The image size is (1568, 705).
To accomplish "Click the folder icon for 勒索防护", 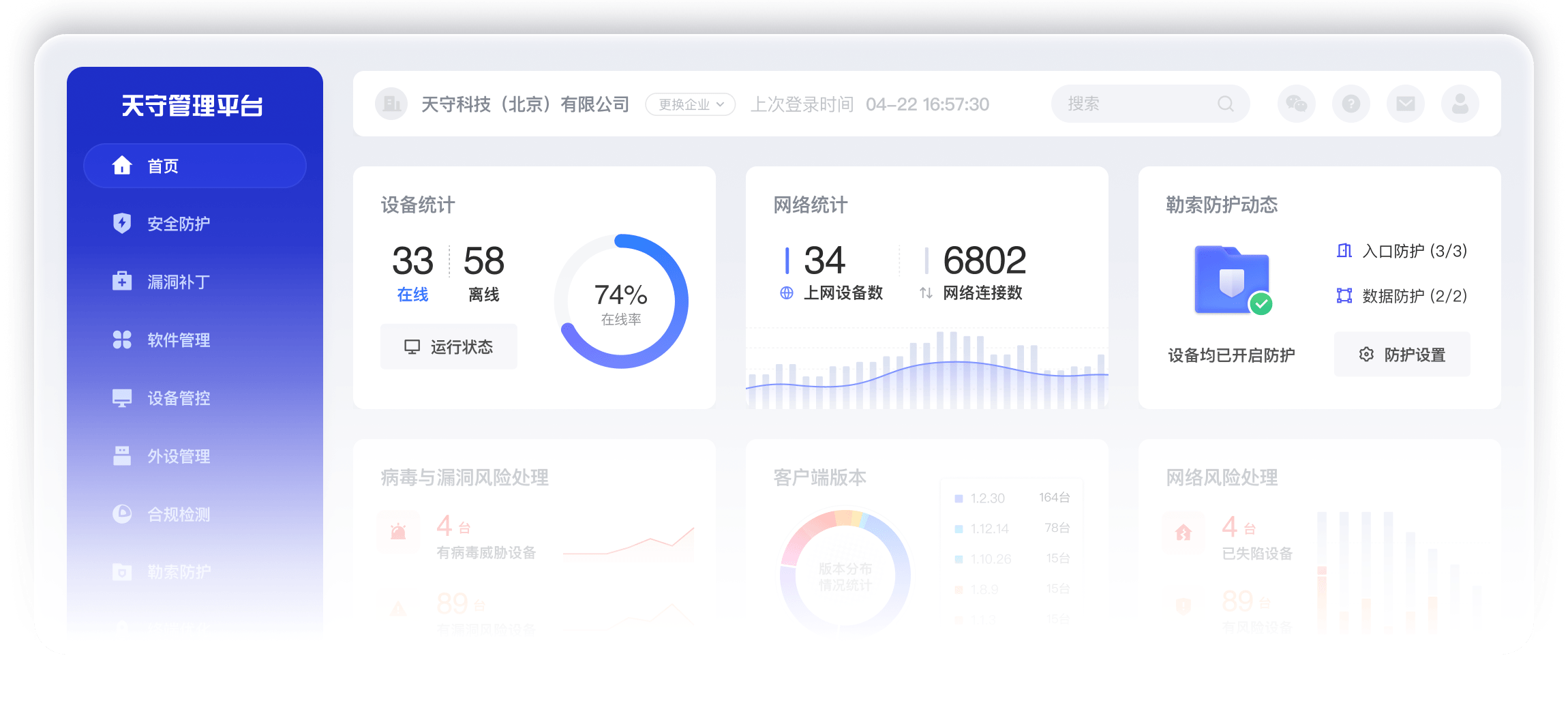I will (x=122, y=571).
